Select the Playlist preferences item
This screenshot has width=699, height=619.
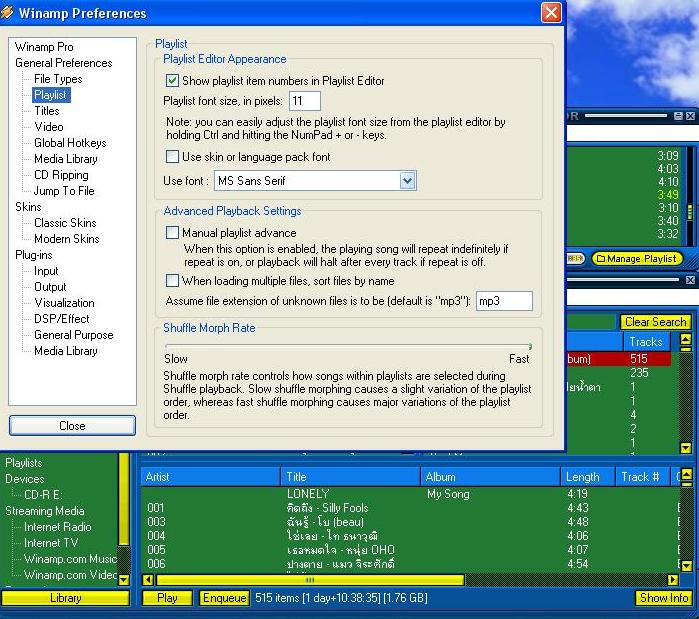[51, 95]
